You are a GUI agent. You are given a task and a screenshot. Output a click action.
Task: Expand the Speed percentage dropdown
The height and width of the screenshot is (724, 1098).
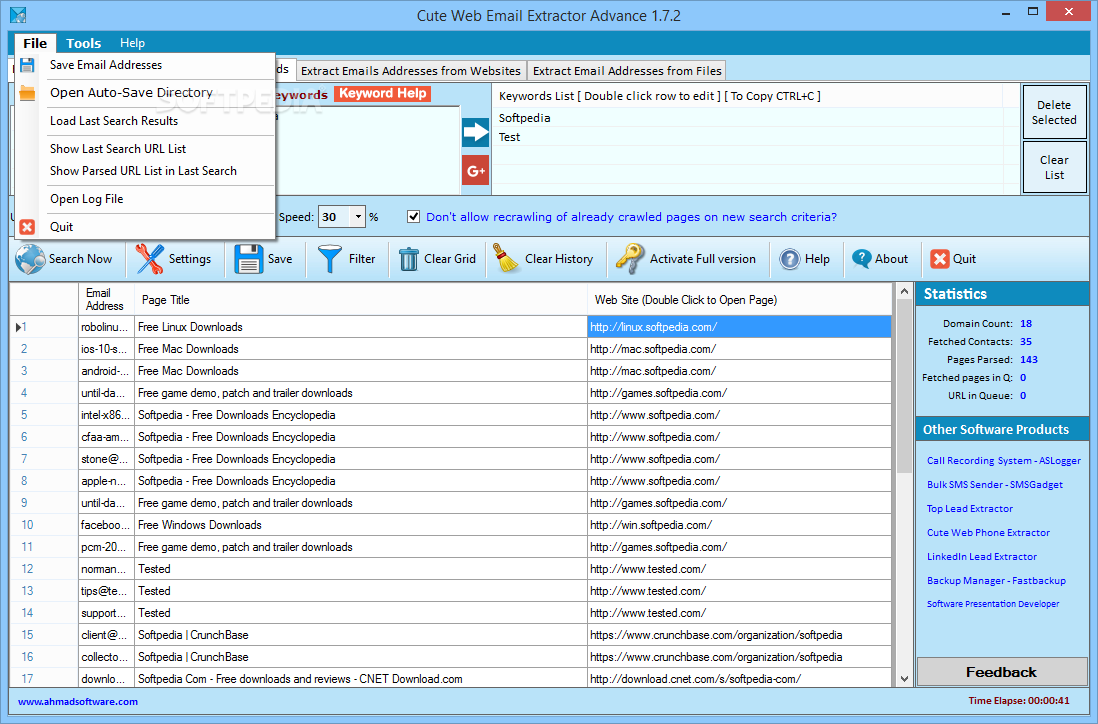358,217
